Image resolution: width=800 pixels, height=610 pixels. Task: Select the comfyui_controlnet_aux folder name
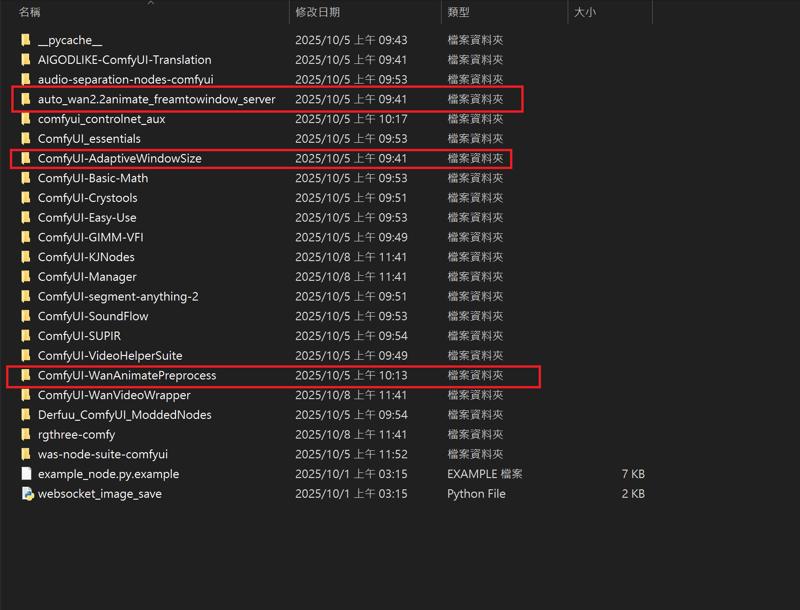pyautogui.click(x=102, y=119)
